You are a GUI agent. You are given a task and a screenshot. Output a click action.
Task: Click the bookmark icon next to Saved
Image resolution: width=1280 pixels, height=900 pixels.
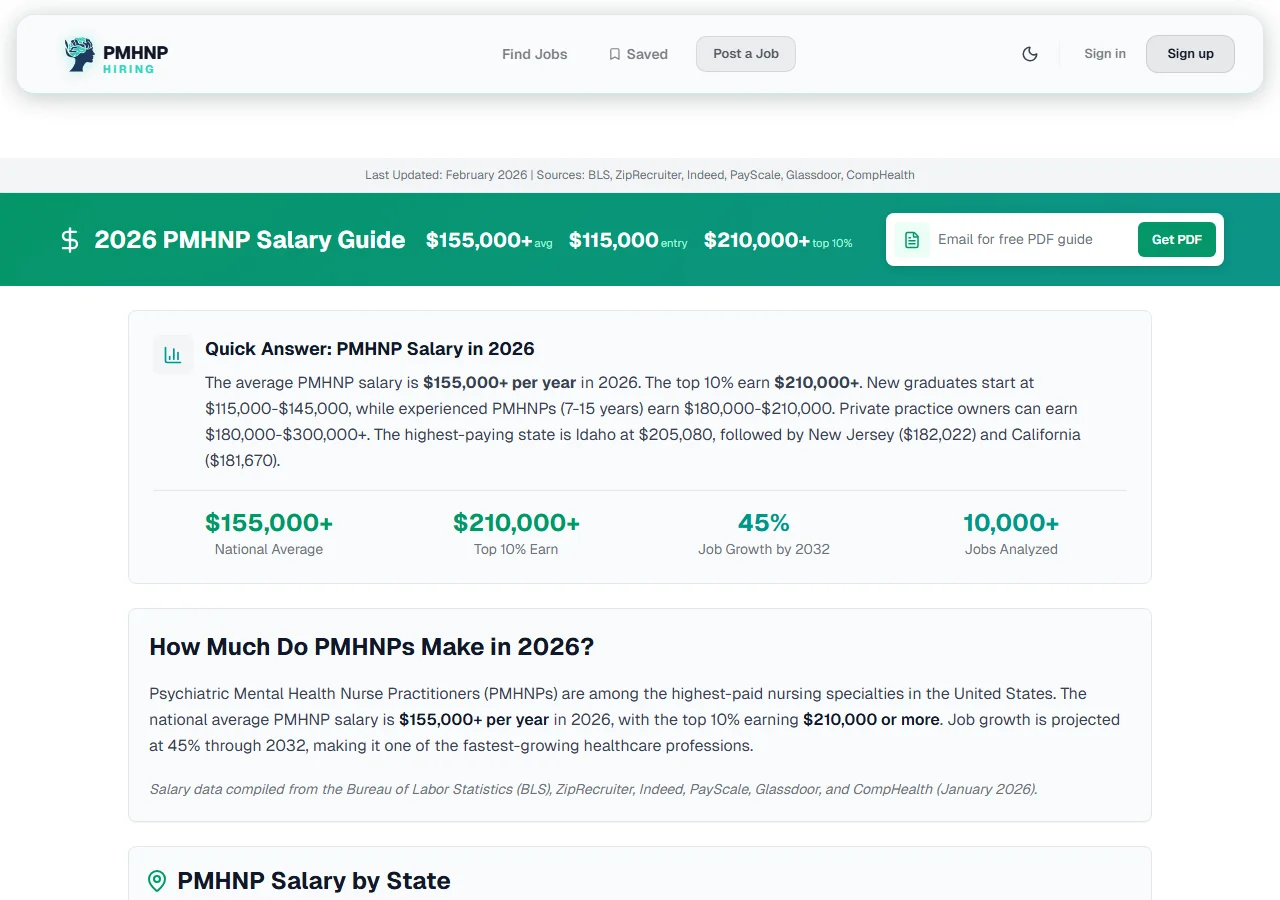coord(615,54)
